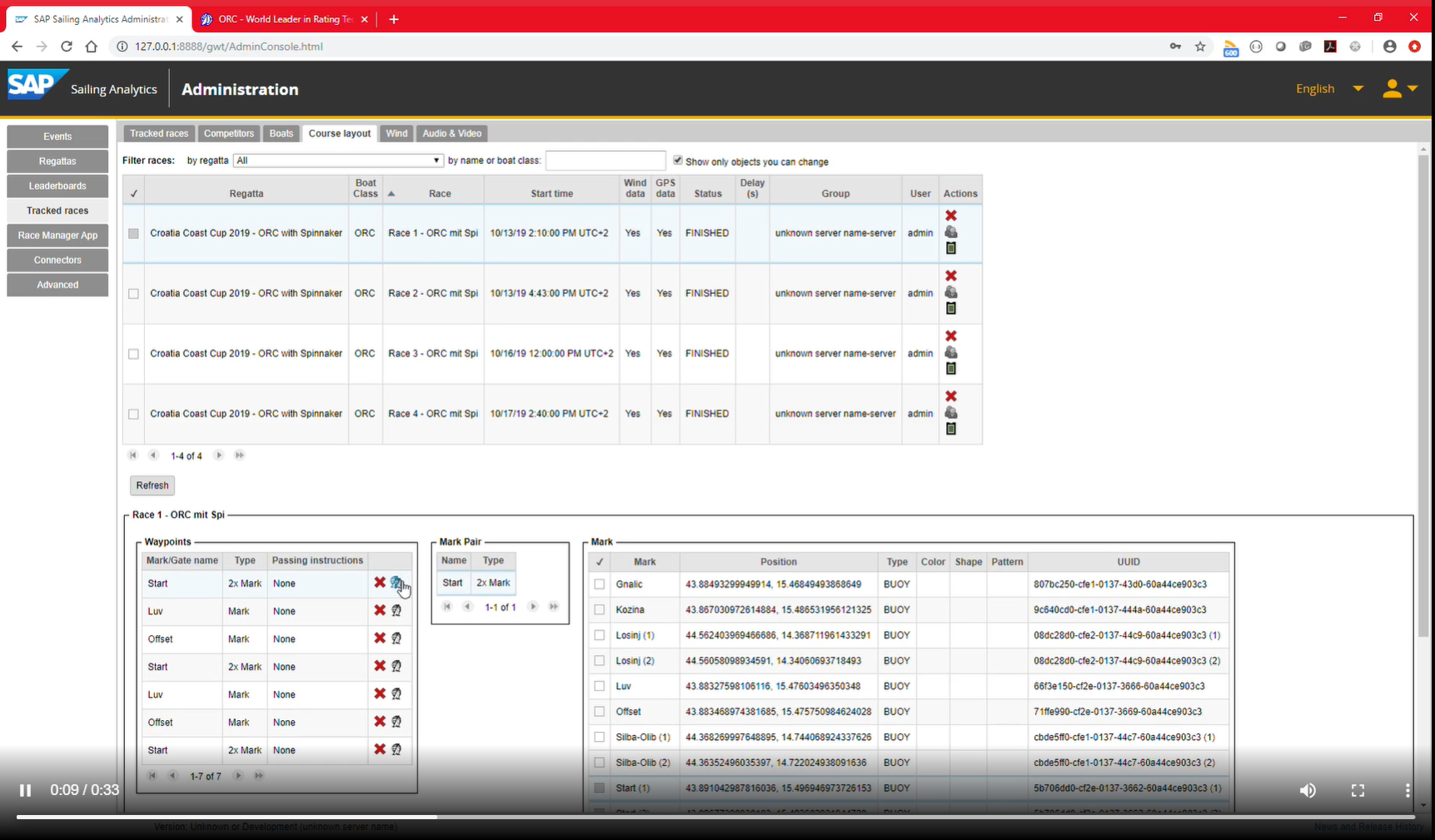Screen dimensions: 1435x840
Task: Open the clipboard icon for Race 3 row
Action: pyautogui.click(x=950, y=368)
